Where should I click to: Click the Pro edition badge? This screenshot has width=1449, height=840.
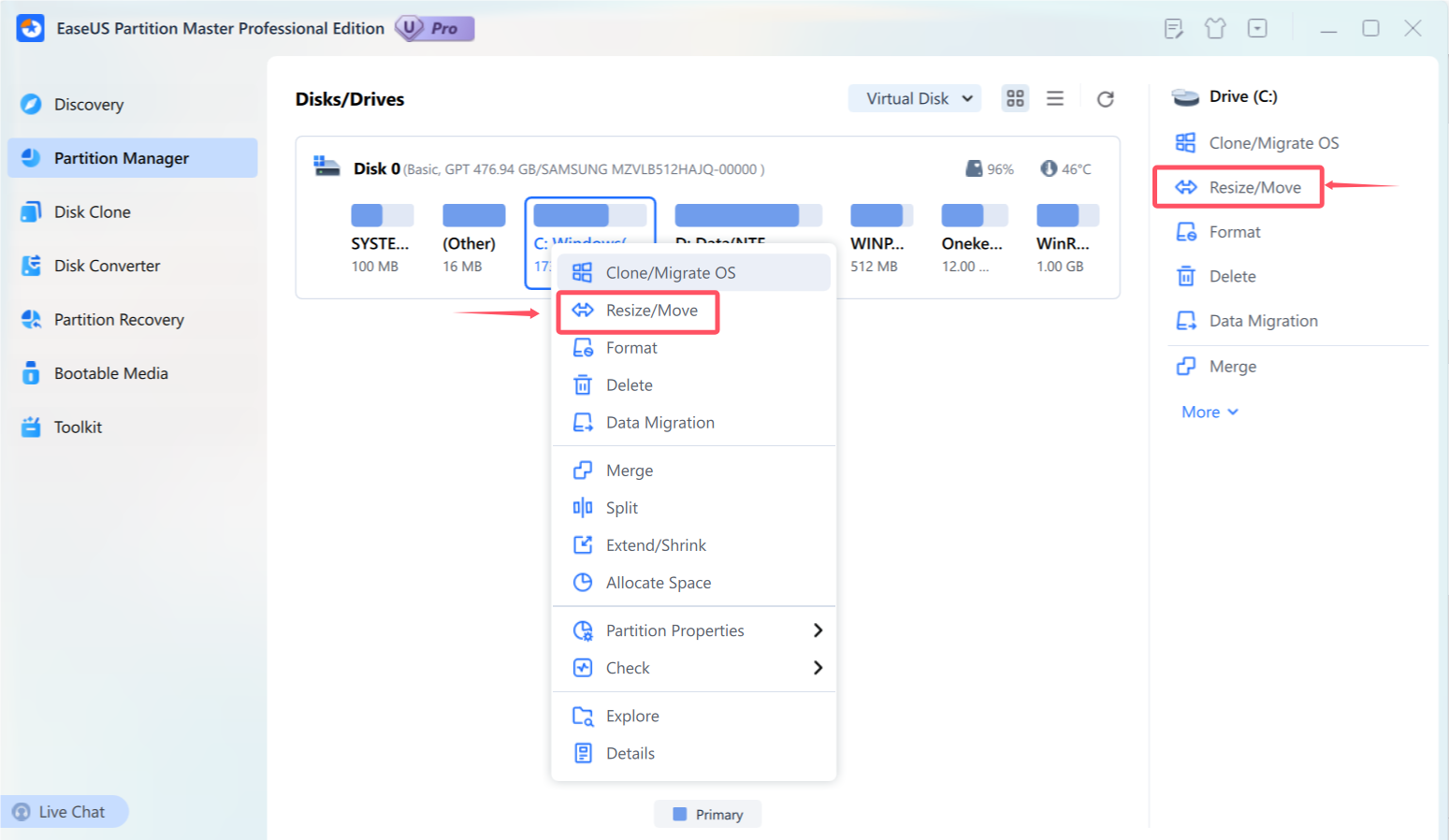click(x=435, y=28)
